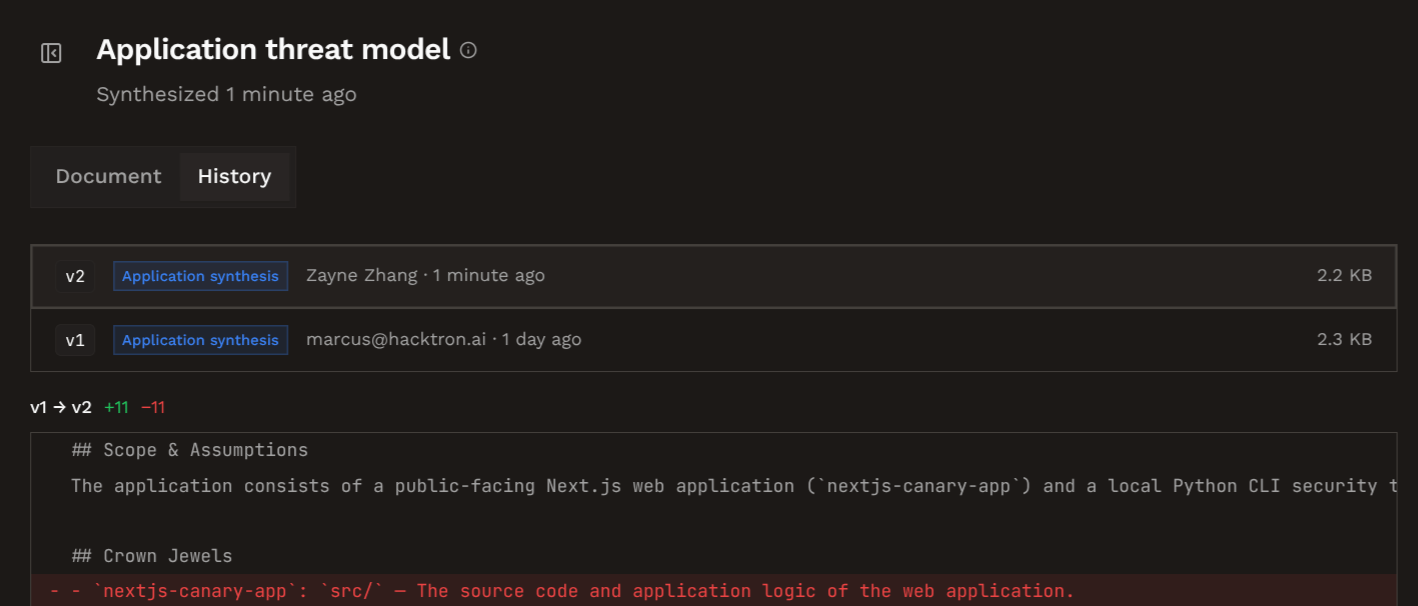Collapse the sidebar panel icon

51,53
